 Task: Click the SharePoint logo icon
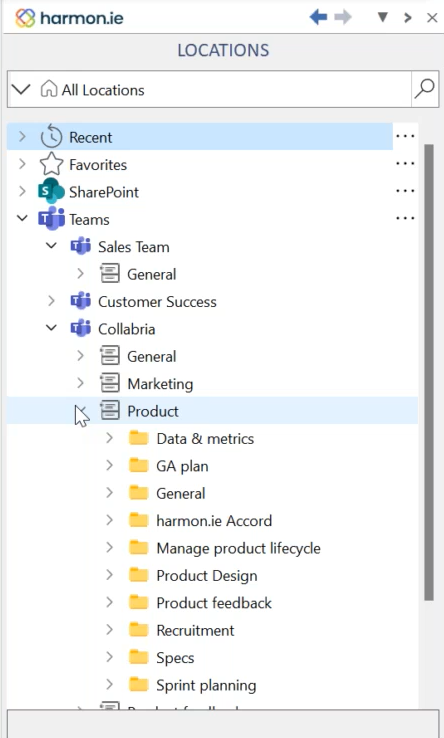coord(51,191)
